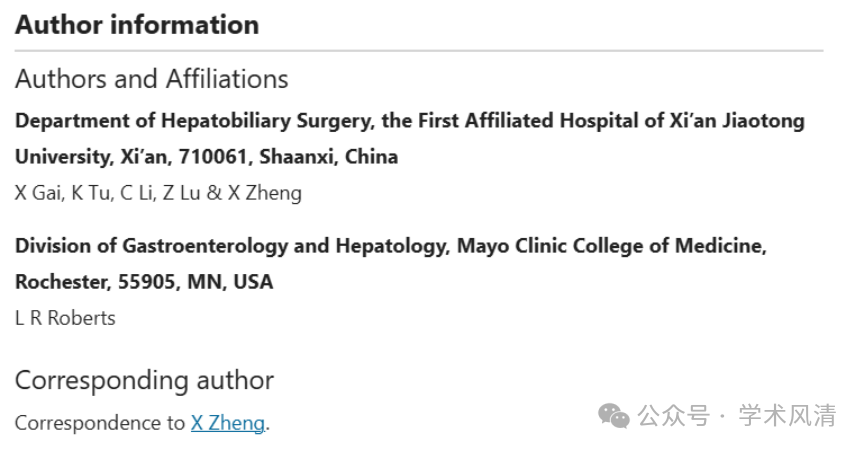The image size is (864, 450).
Task: Click the Rochester, 55905, MN, USA line
Action: 144,282
